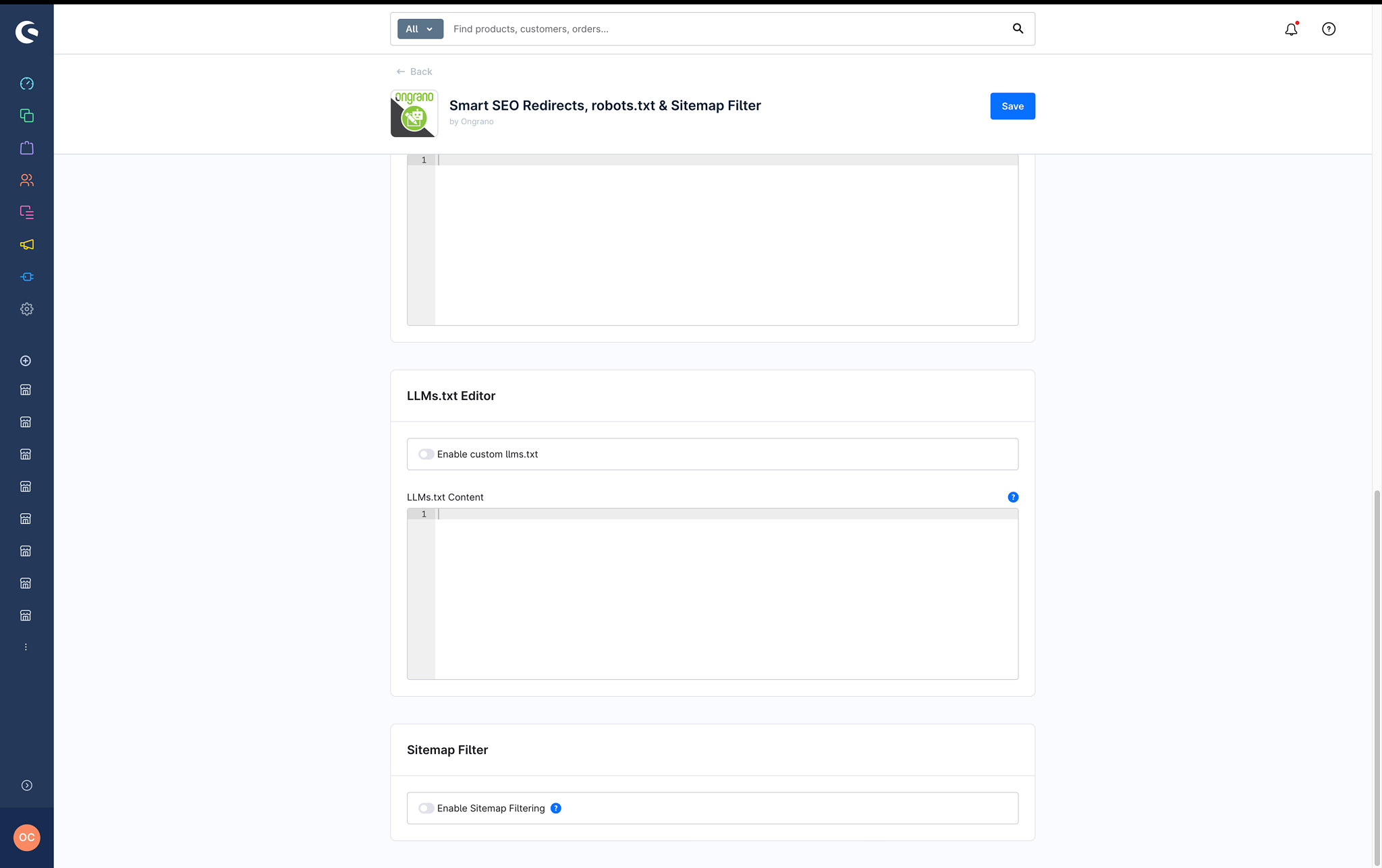Open the first storefront sales channel icon
Screen dimensions: 1382x868
click(26, 390)
